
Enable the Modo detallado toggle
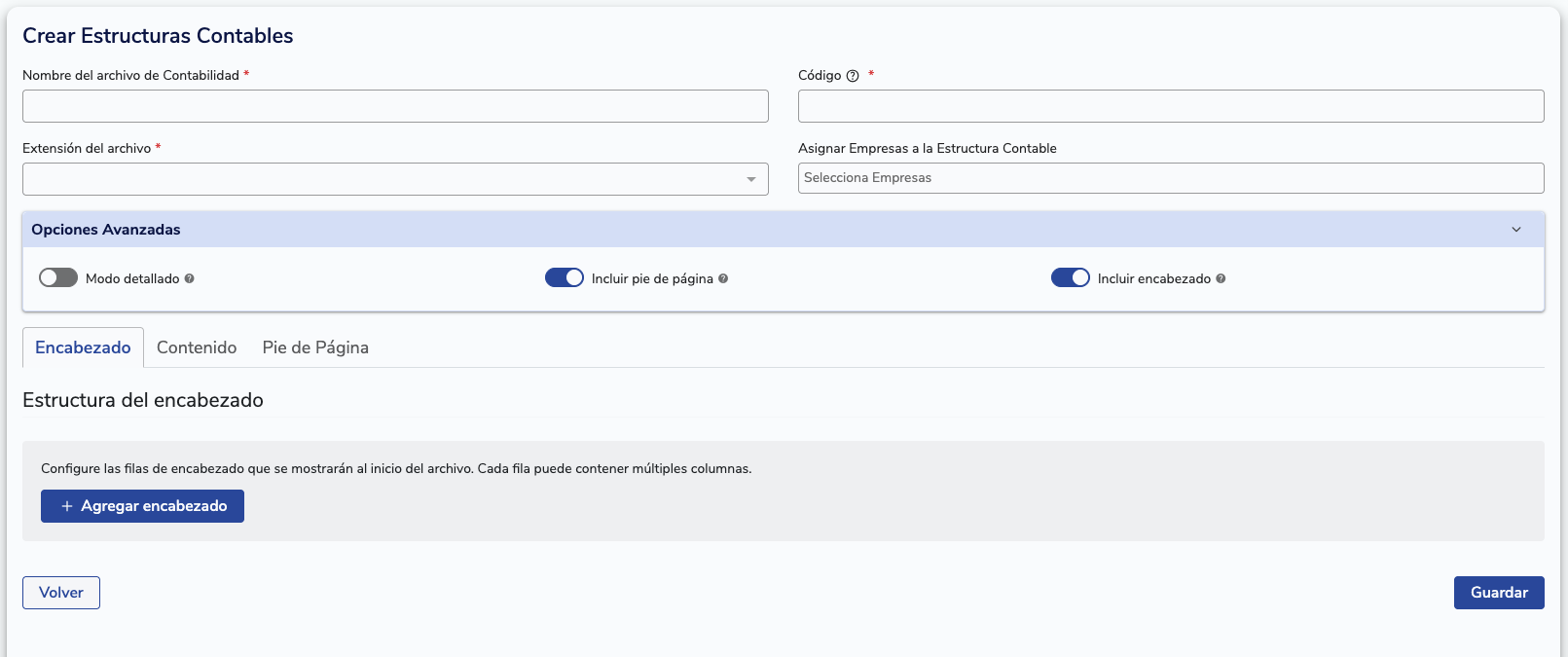click(56, 277)
